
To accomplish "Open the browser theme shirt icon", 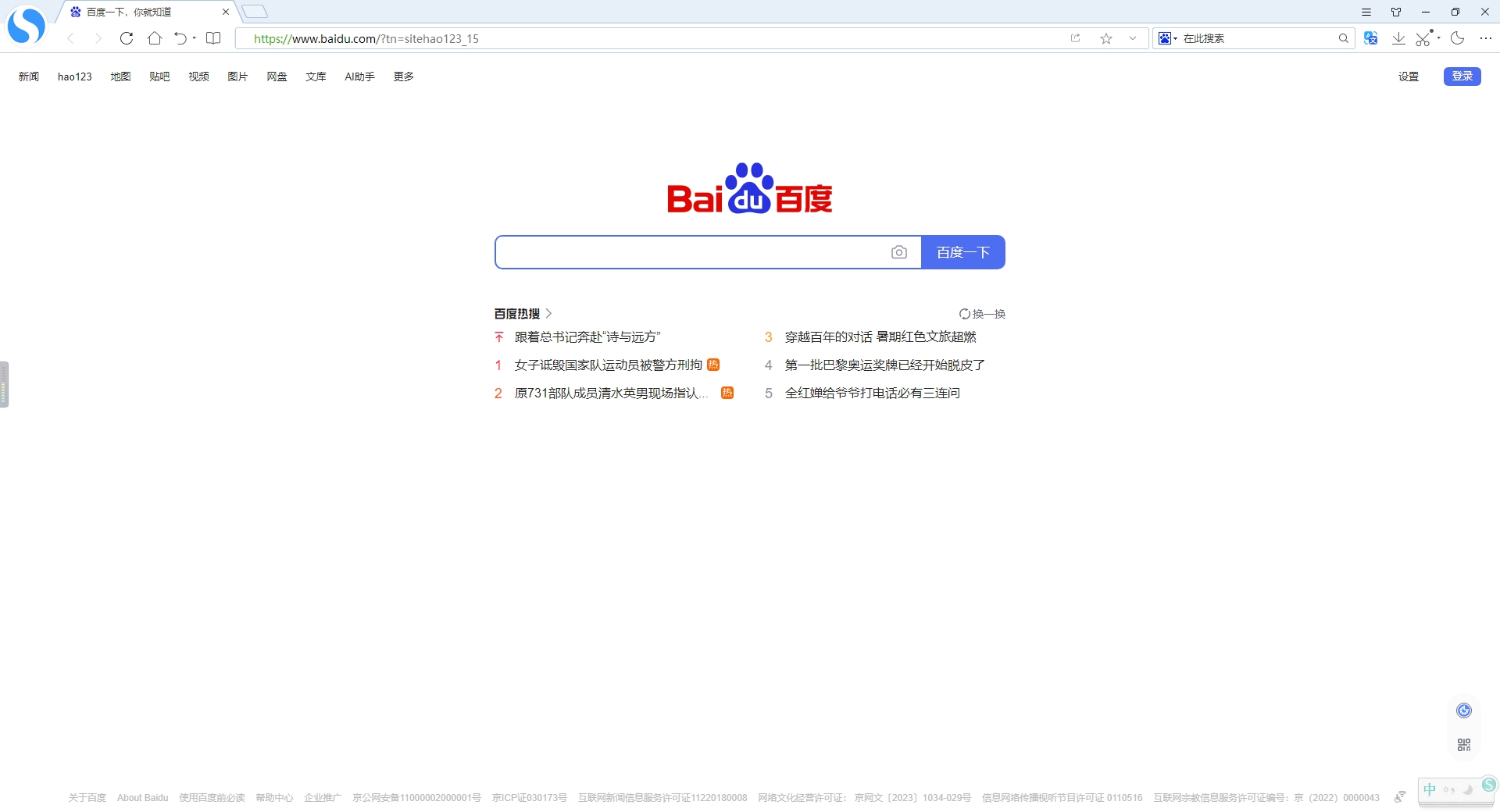I will coord(1395,12).
